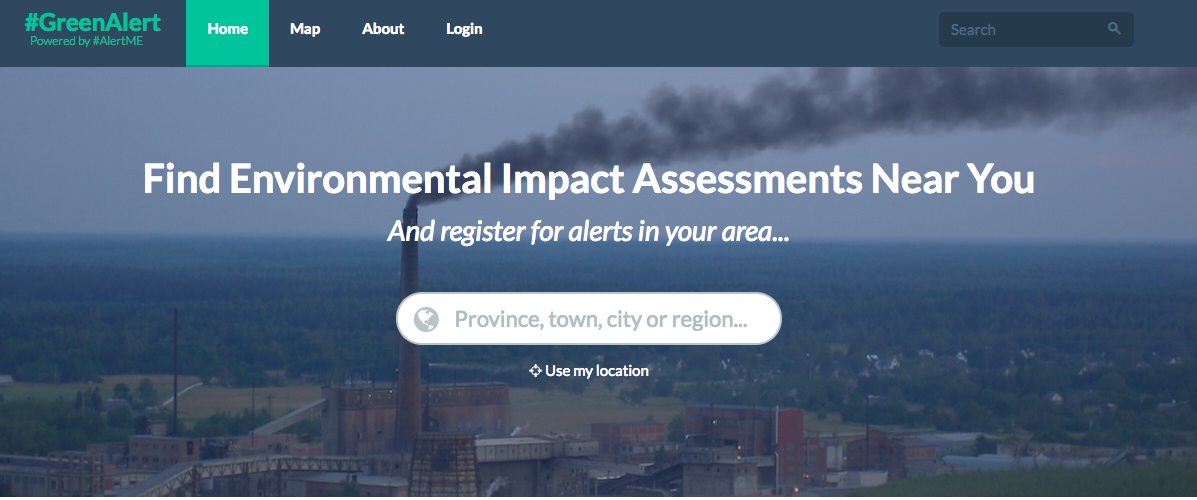Click the crosshair icon beside Use my location

pos(535,371)
